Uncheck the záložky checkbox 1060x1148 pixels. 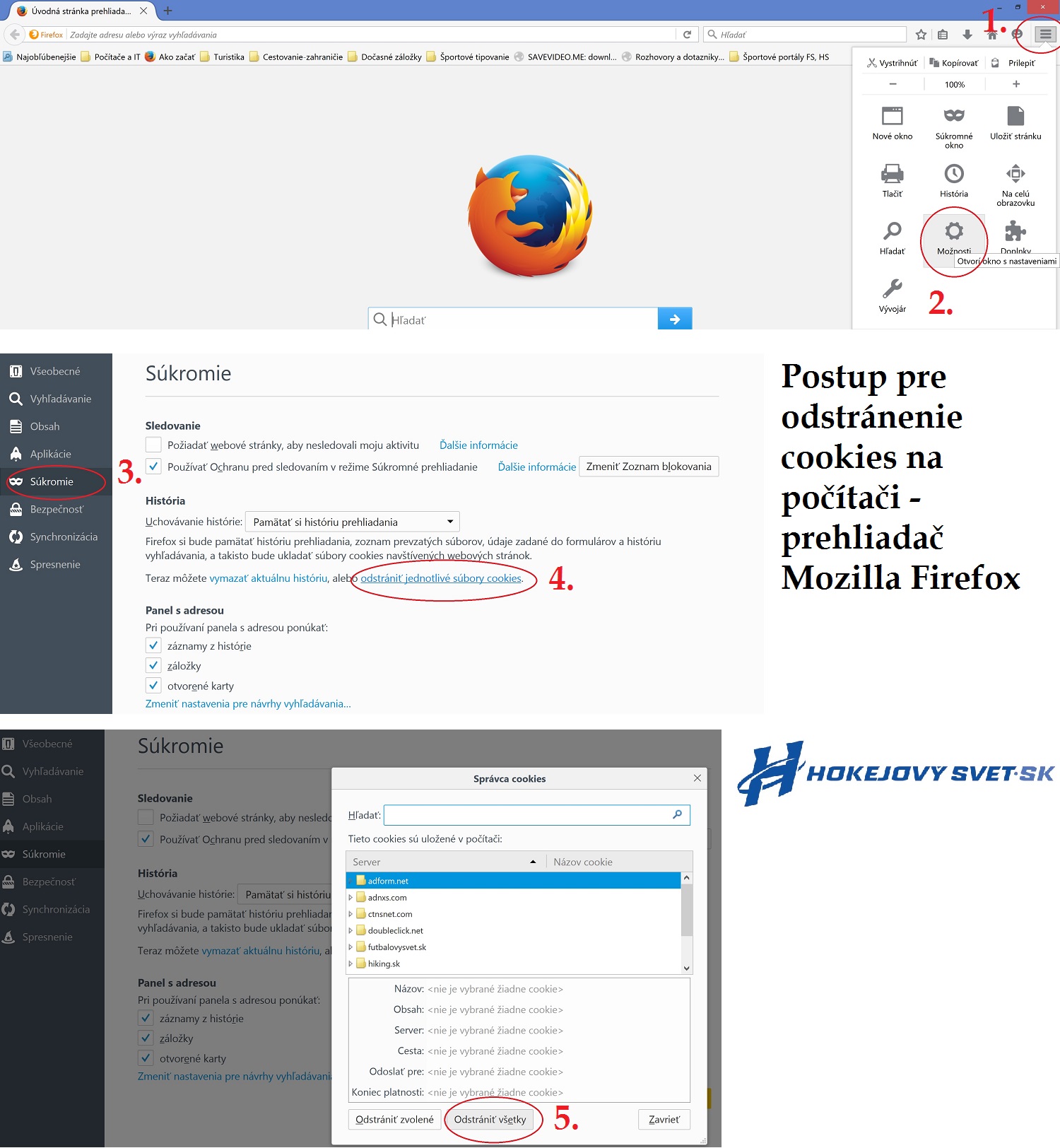153,665
